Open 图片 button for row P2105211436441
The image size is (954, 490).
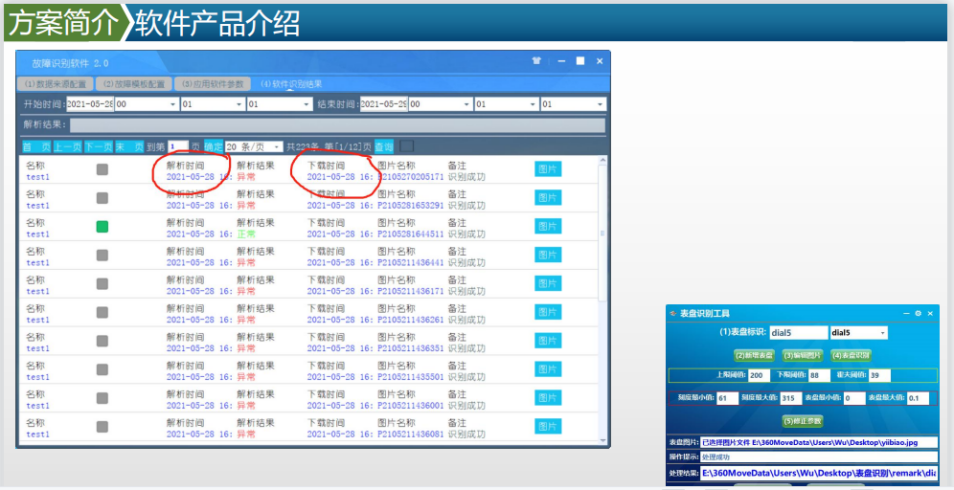548,255
